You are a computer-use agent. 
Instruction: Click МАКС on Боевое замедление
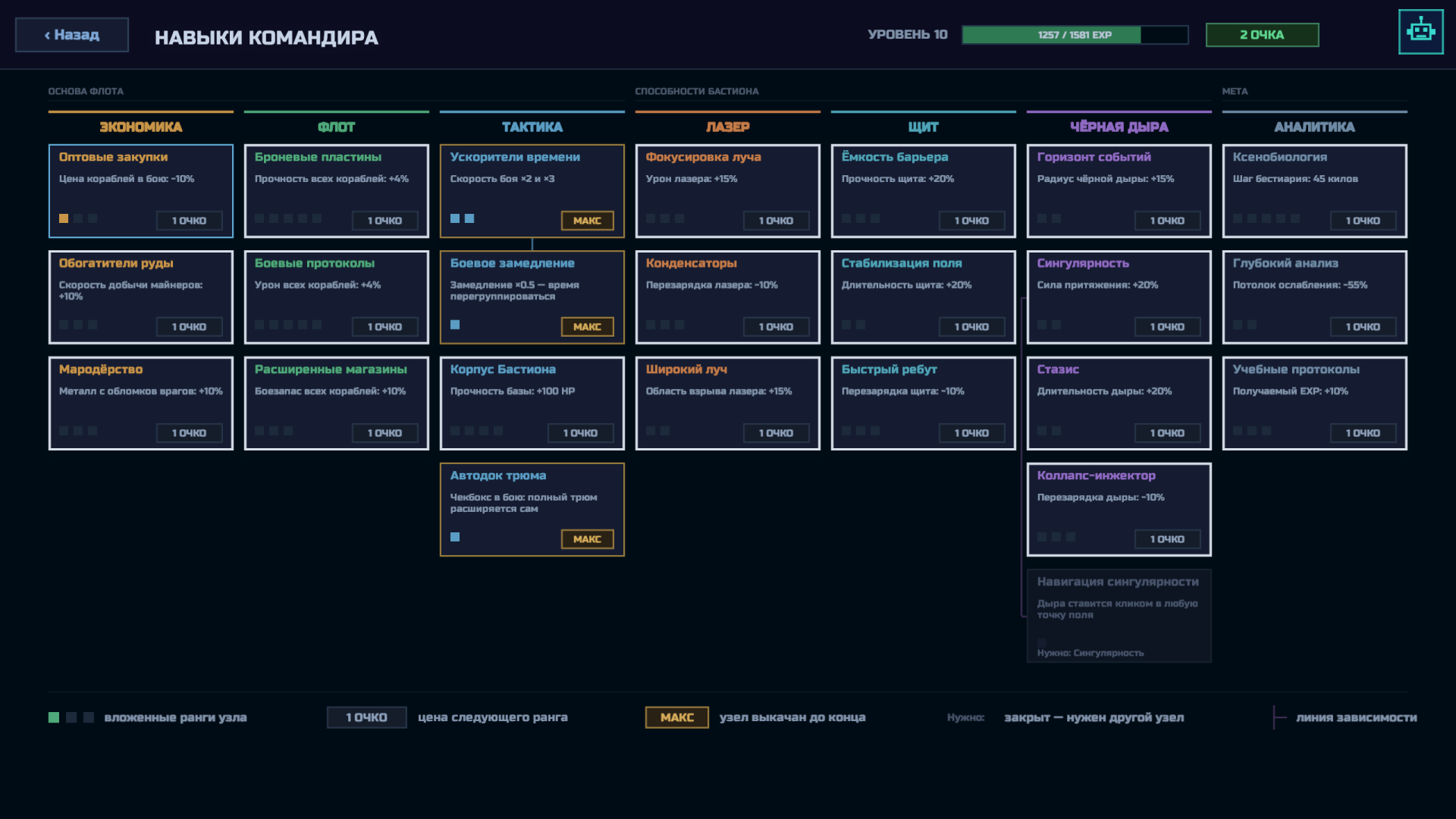click(587, 327)
